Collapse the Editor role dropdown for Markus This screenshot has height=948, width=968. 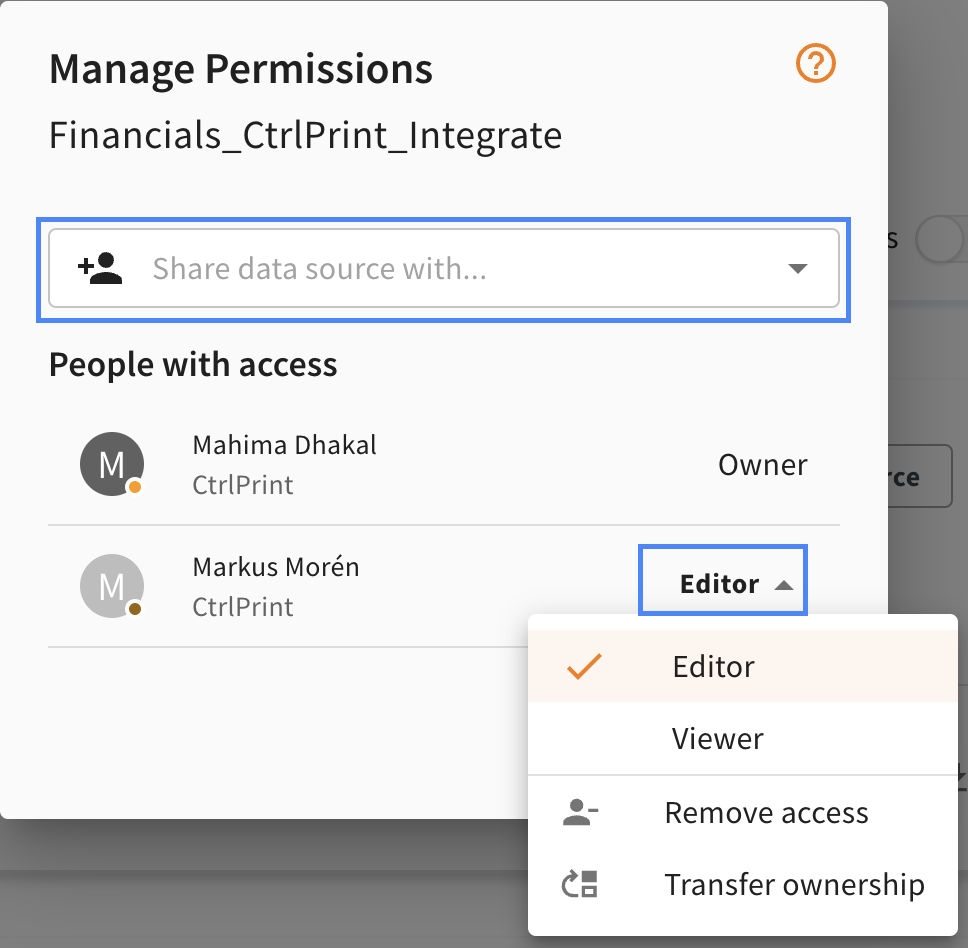(x=723, y=580)
